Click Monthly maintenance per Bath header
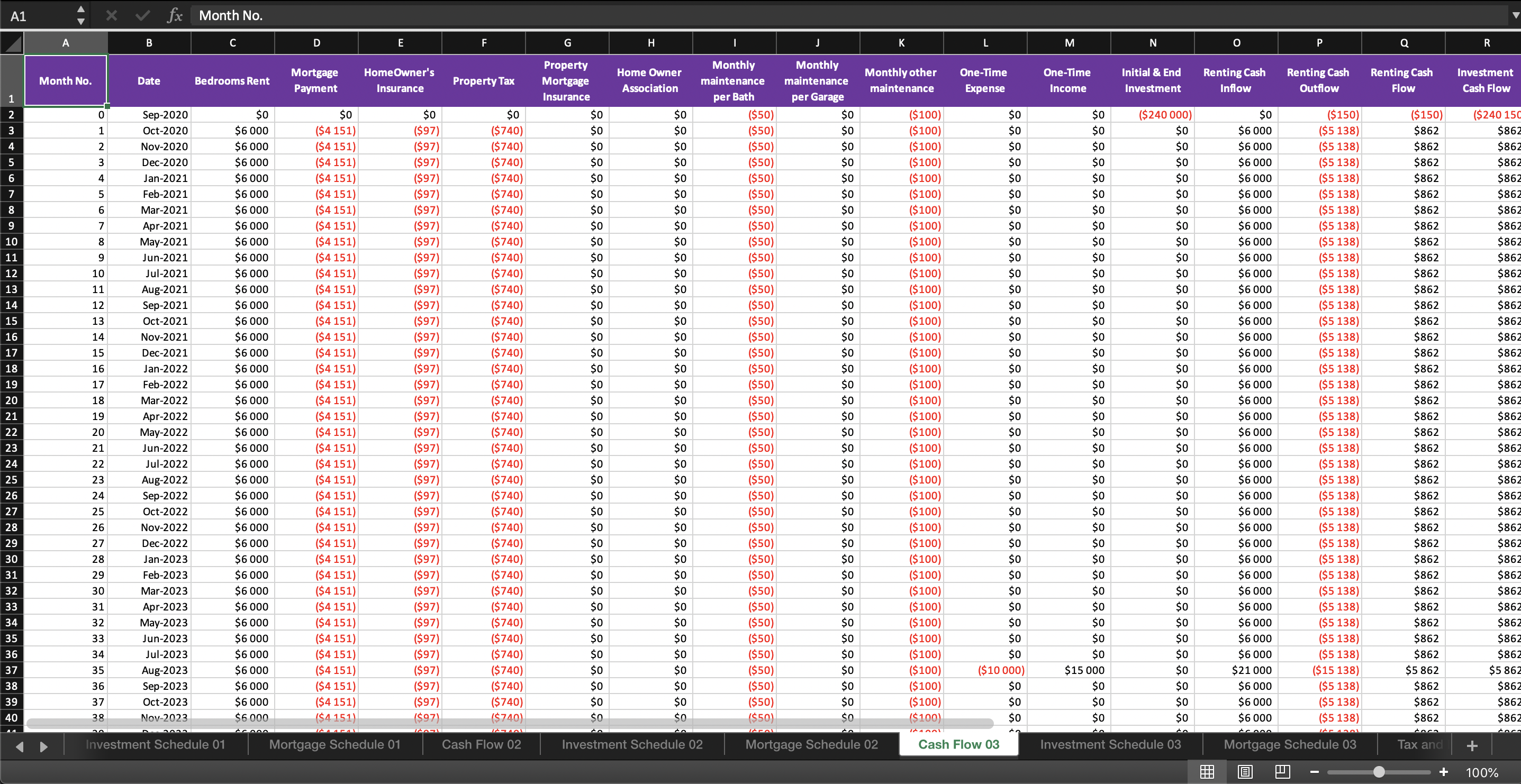The height and width of the screenshot is (784, 1521). point(734,81)
